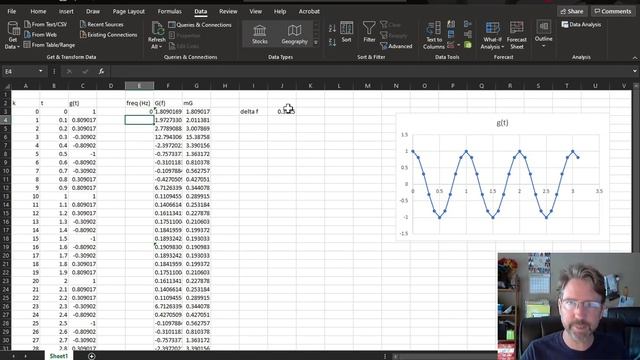640x360 pixels.
Task: Expand the Data Types gallery
Action: click(316, 42)
